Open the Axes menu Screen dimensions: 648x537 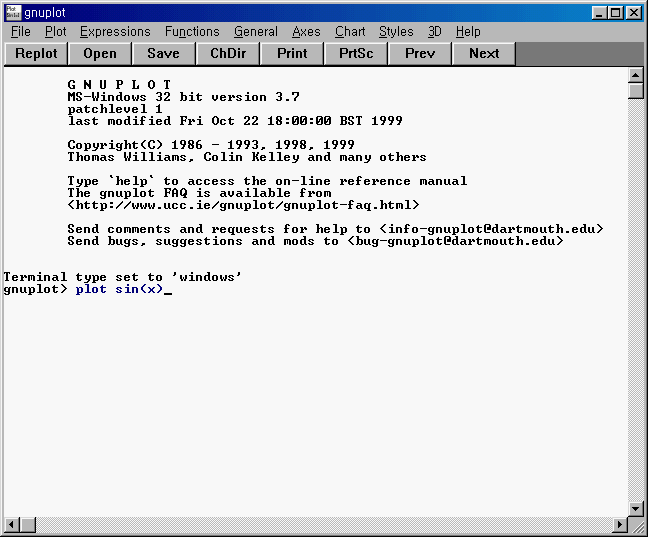click(306, 32)
